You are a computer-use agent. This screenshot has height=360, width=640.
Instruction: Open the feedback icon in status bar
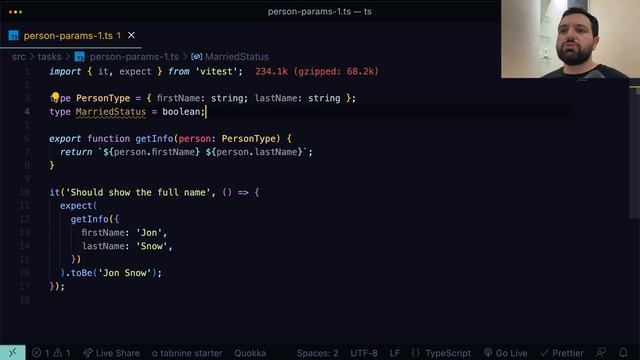coord(601,353)
